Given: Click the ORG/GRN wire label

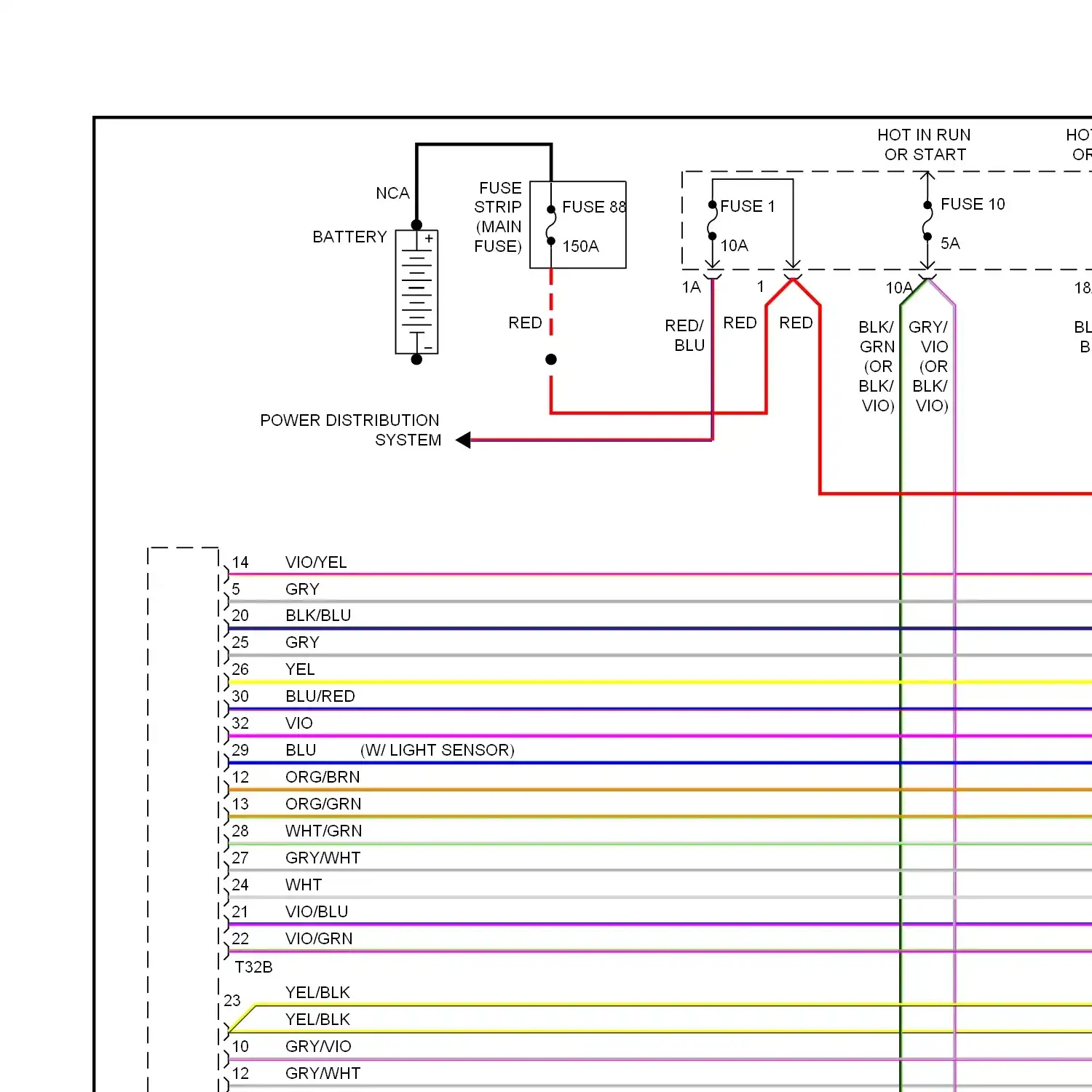Looking at the screenshot, I should tap(323, 804).
